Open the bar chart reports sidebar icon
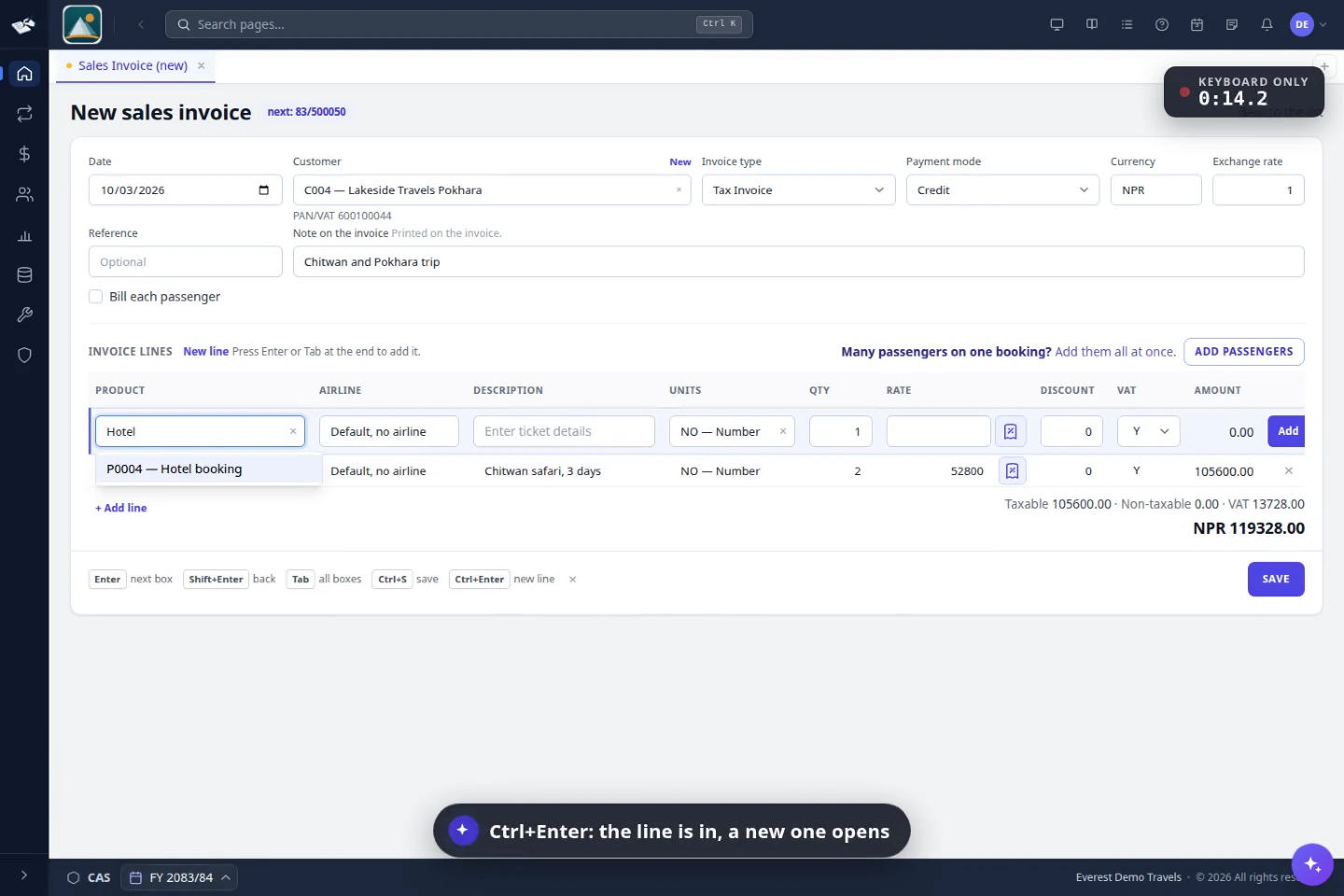This screenshot has width=1344, height=896. pos(25,235)
